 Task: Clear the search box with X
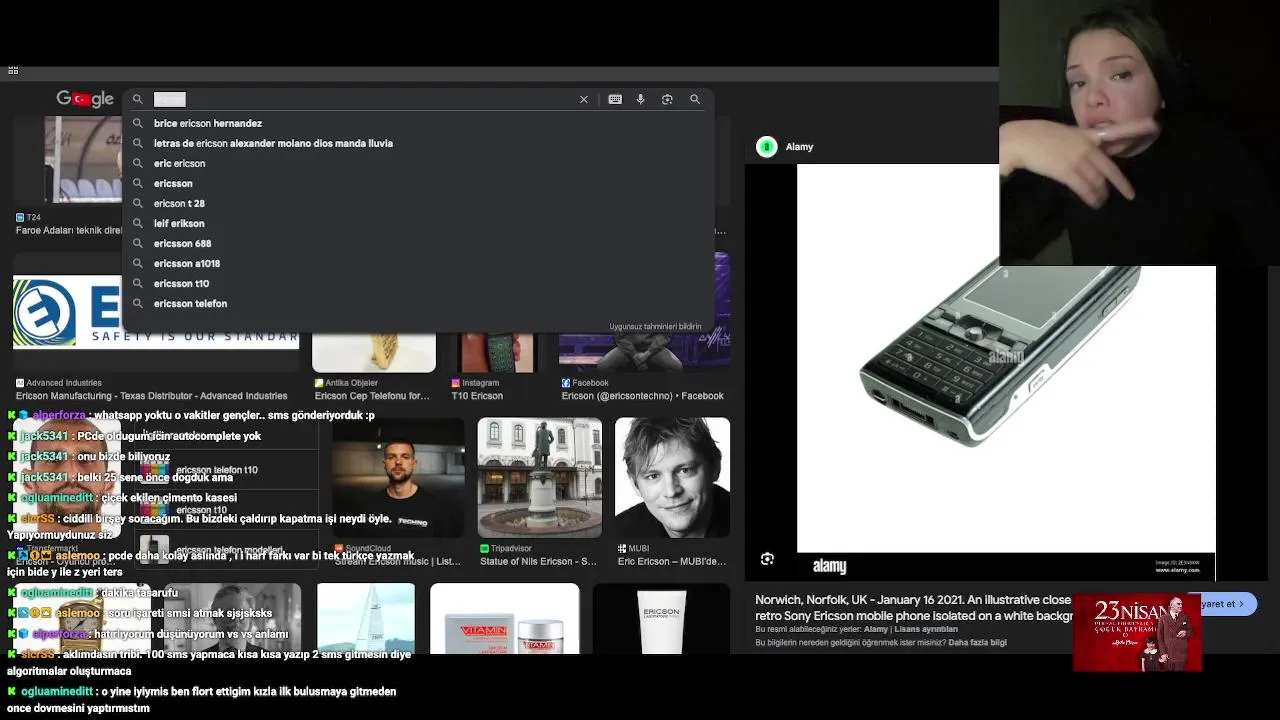(x=584, y=99)
